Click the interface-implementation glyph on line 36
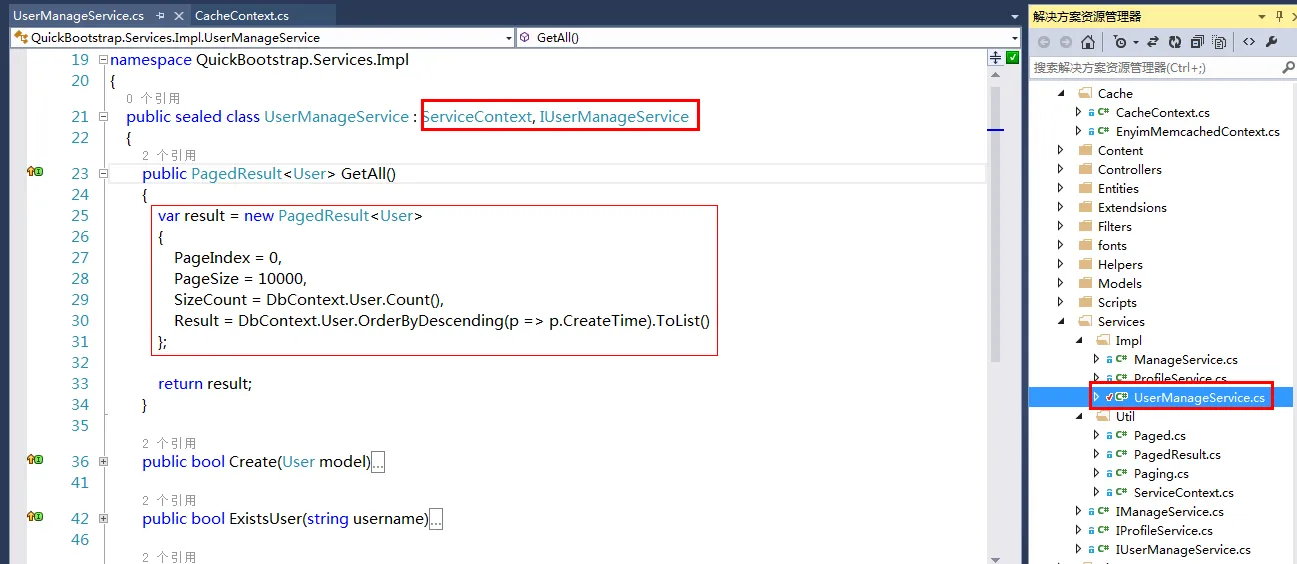The height and width of the screenshot is (564, 1297). 35,460
